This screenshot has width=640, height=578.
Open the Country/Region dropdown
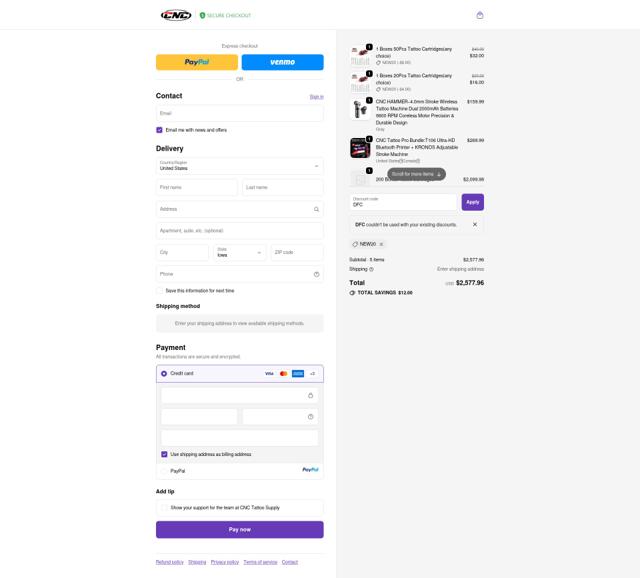pyautogui.click(x=240, y=166)
